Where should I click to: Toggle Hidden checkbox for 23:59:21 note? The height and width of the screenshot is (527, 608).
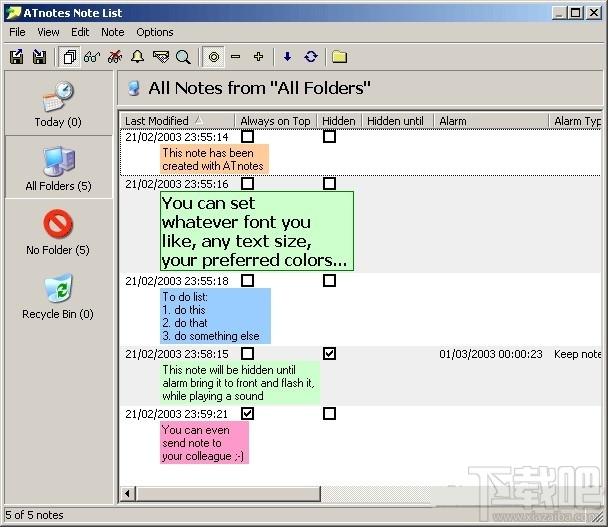point(329,413)
